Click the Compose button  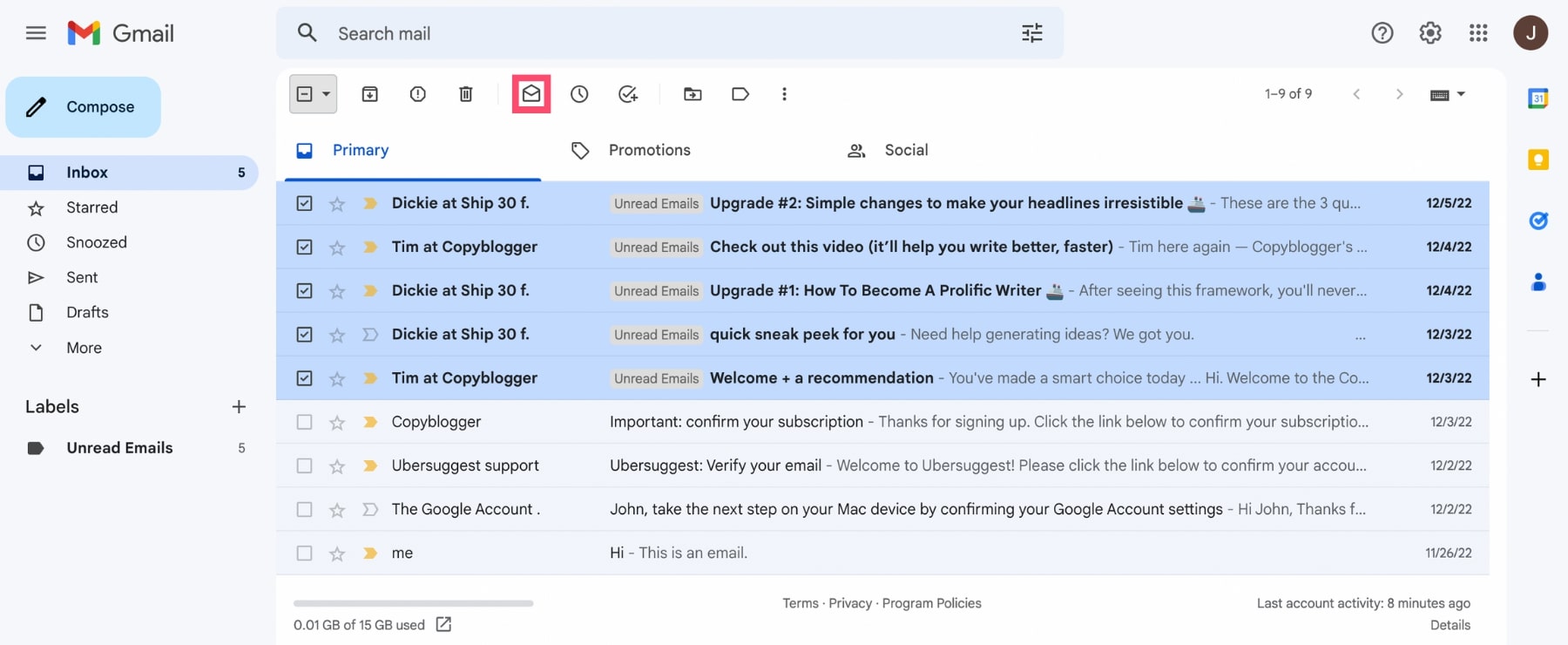click(84, 107)
